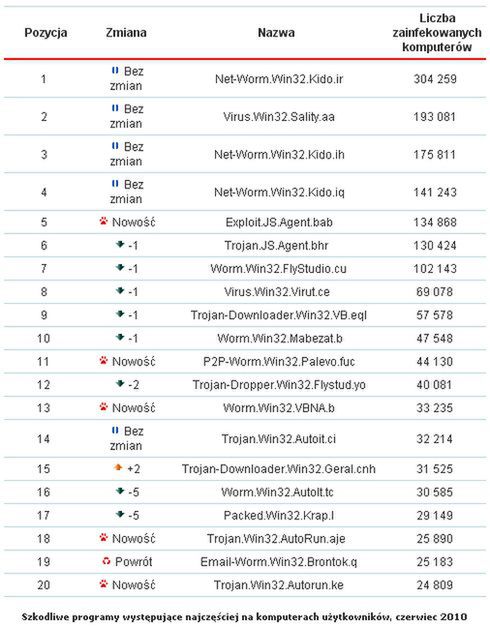This screenshot has height=627, width=490.
Task: Click the Zmiana column header
Action: pyautogui.click(x=126, y=33)
